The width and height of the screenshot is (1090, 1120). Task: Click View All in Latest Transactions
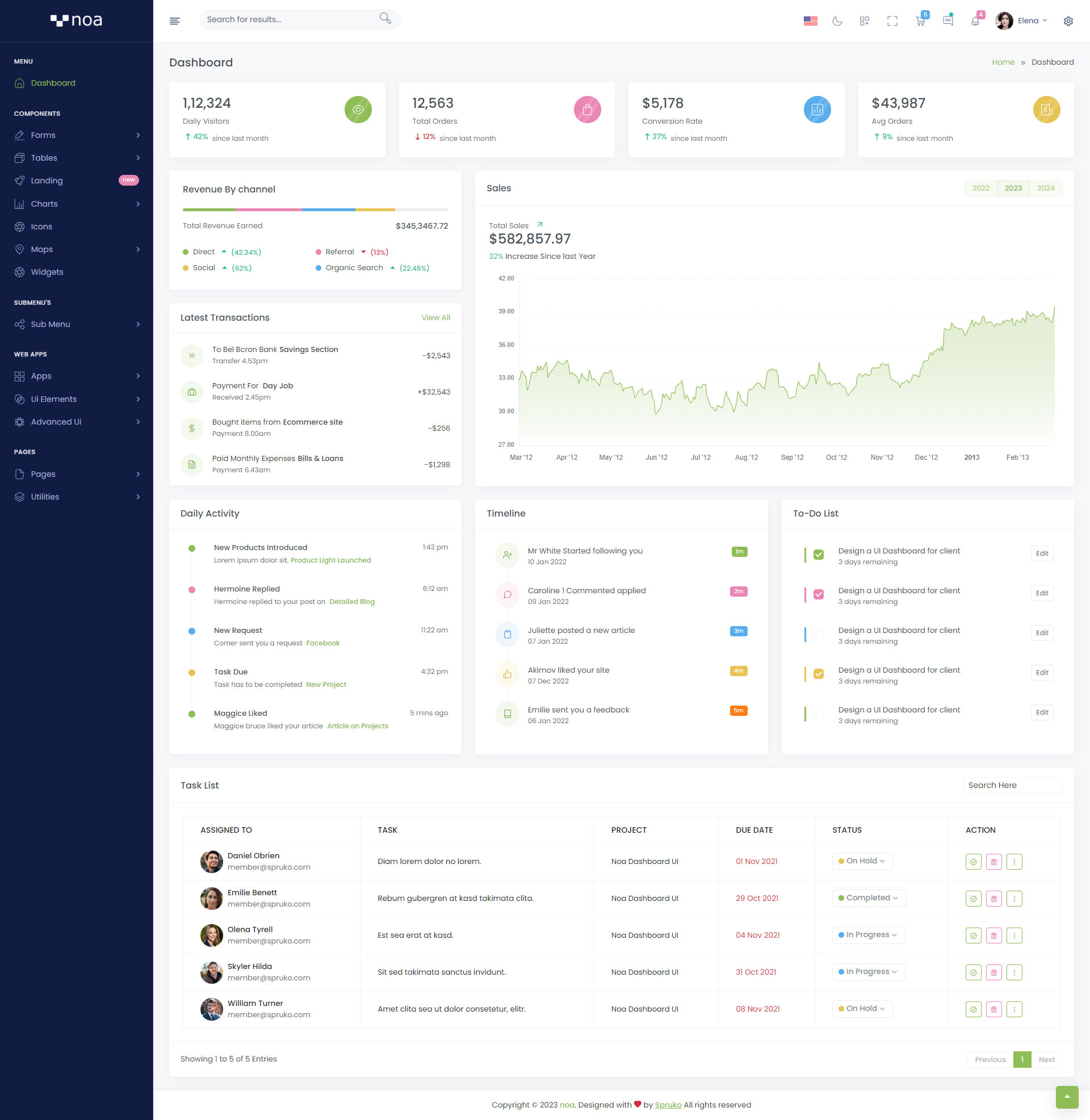tap(435, 318)
